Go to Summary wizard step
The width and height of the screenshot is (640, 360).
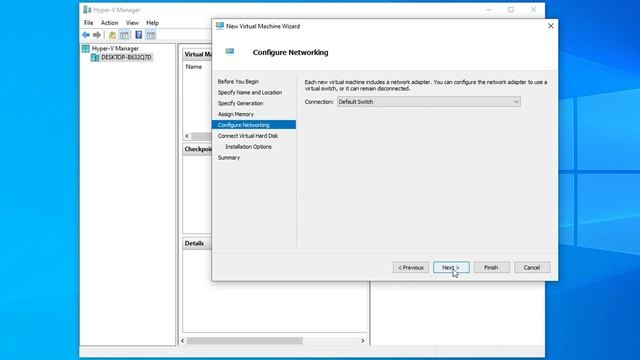pyautogui.click(x=229, y=158)
